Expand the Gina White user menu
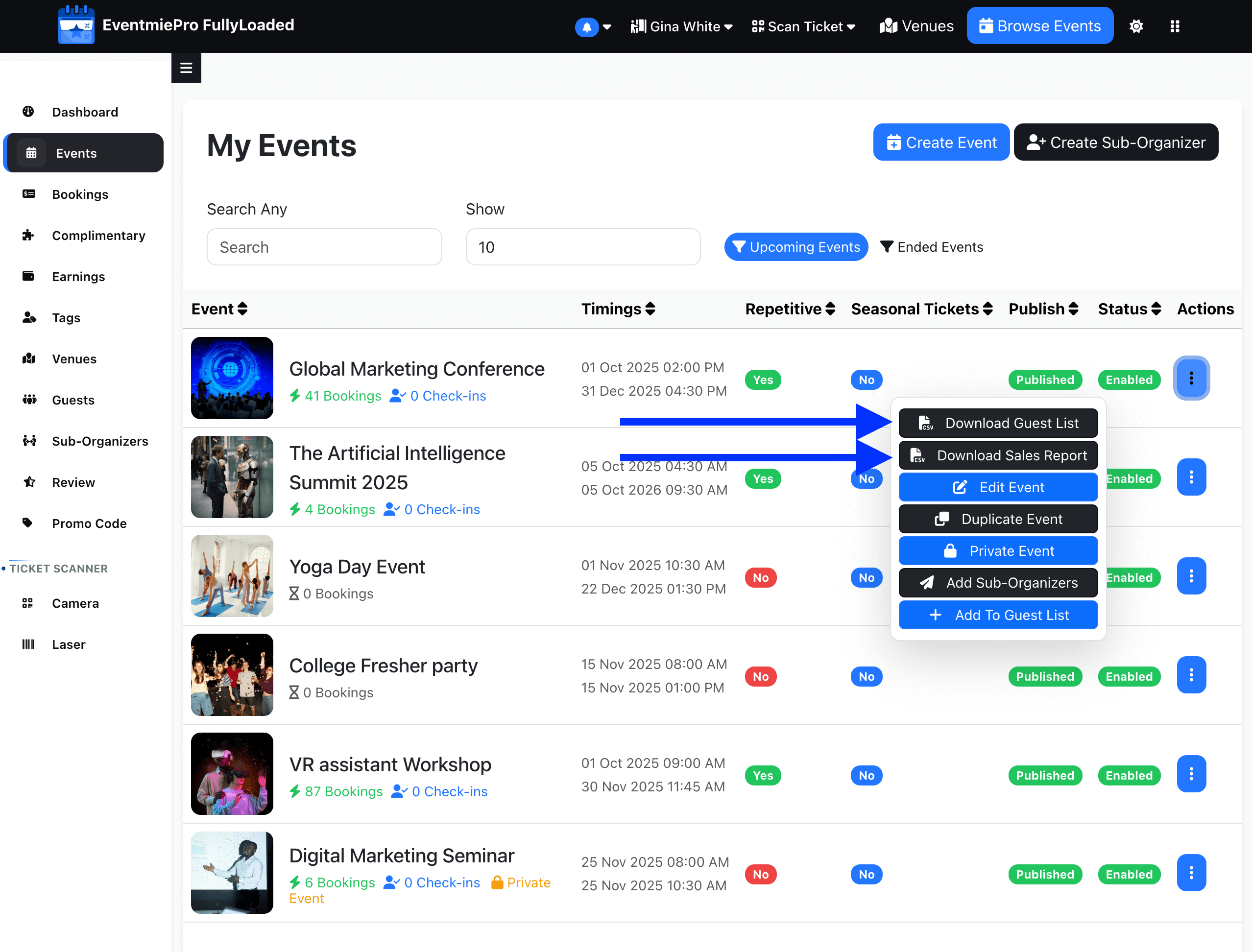The image size is (1252, 952). (681, 26)
